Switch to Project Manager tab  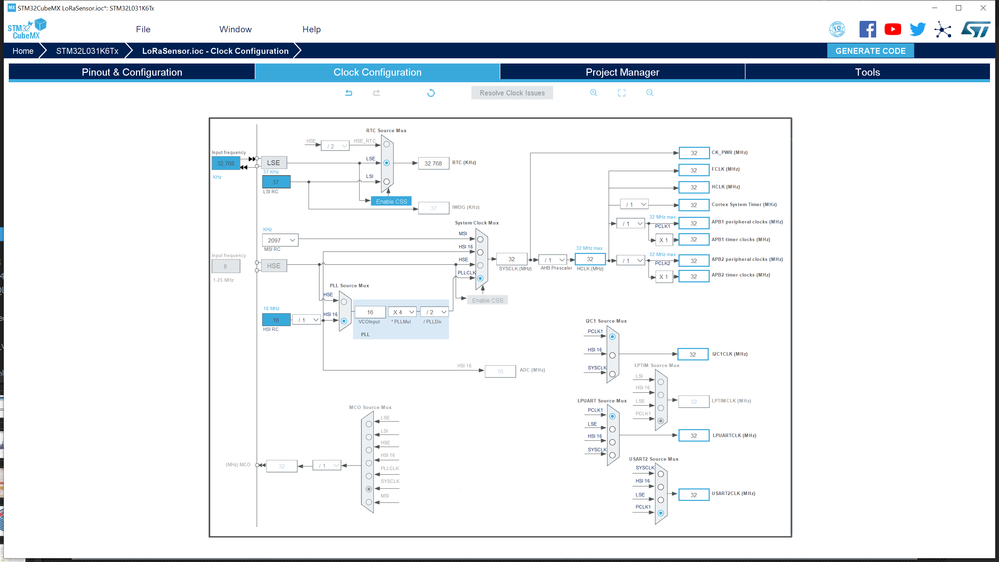(x=622, y=72)
